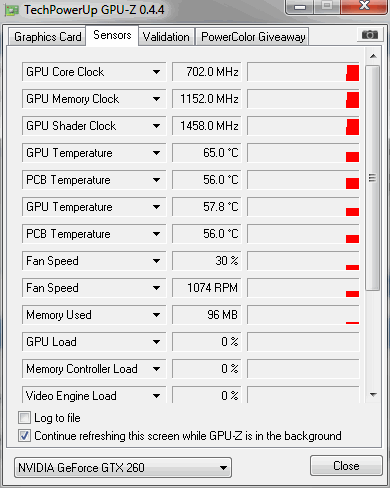Click the GPU Temperature 65.0 °C graph
The width and height of the screenshot is (390, 488).
click(303, 153)
